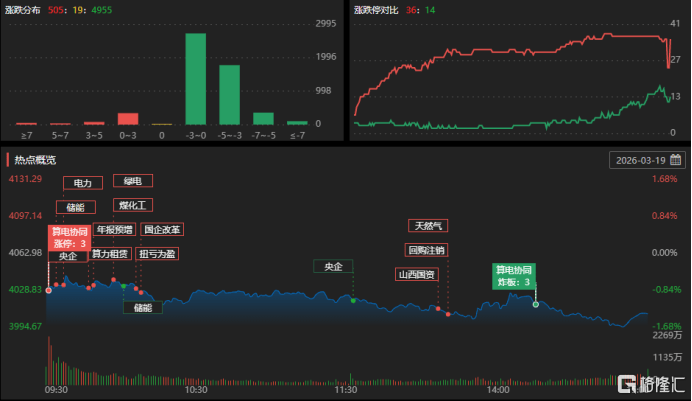Click the Gelonghui logo watermark

(652, 385)
